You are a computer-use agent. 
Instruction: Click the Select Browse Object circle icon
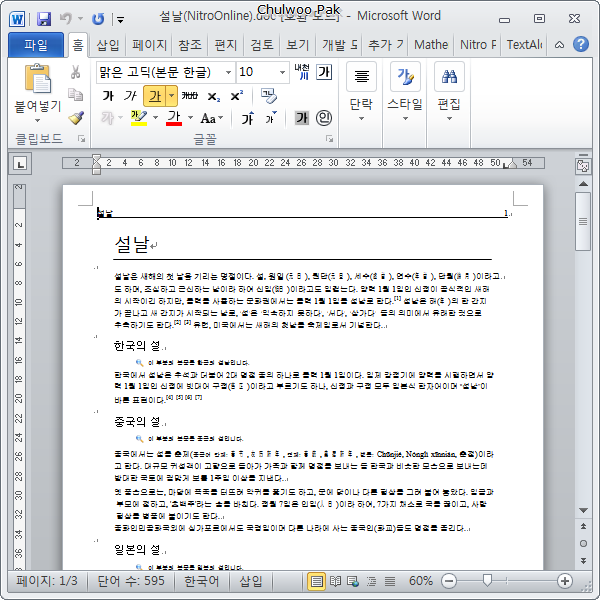(x=583, y=543)
